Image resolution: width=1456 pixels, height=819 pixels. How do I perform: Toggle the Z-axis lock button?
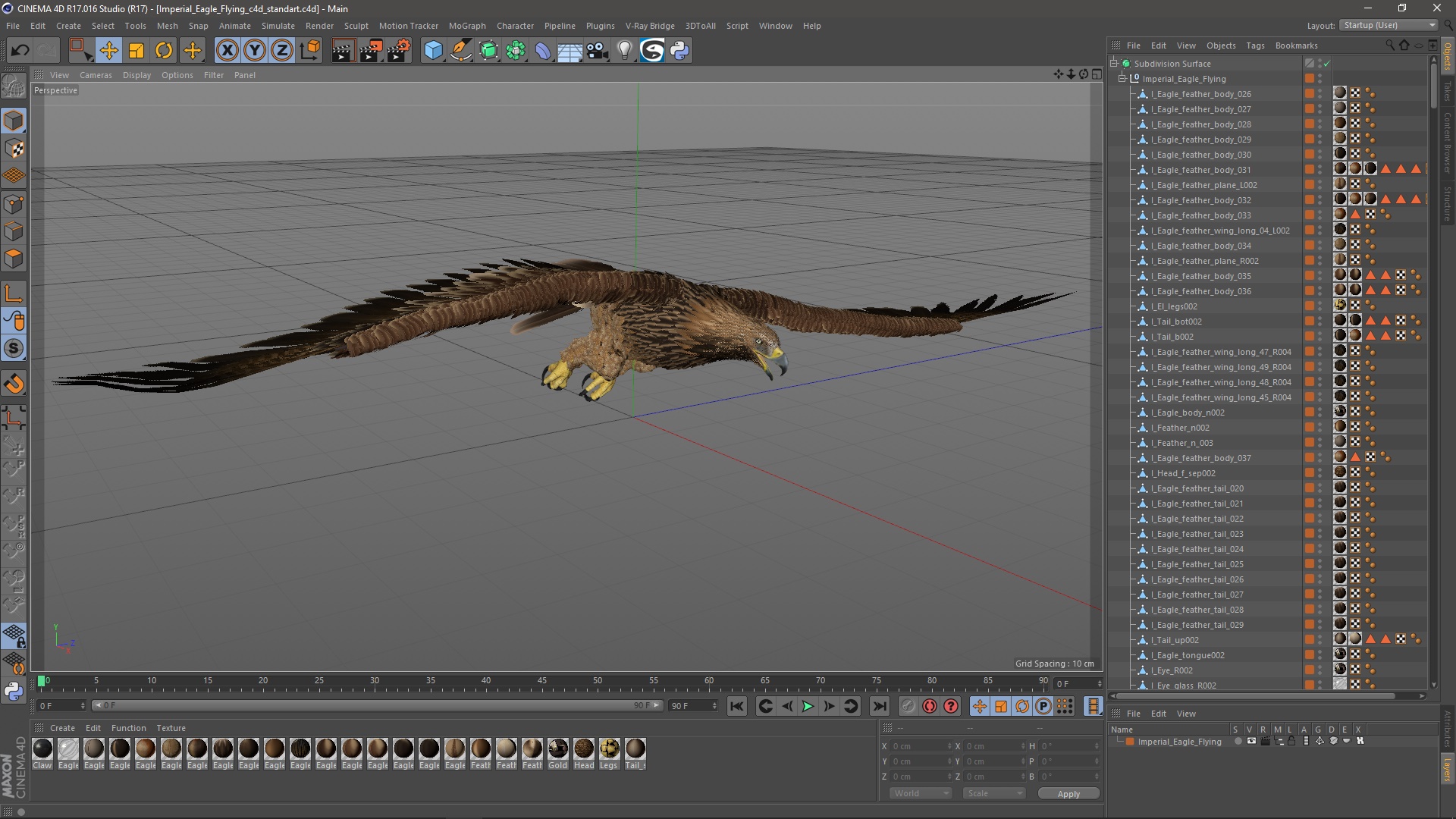[282, 51]
